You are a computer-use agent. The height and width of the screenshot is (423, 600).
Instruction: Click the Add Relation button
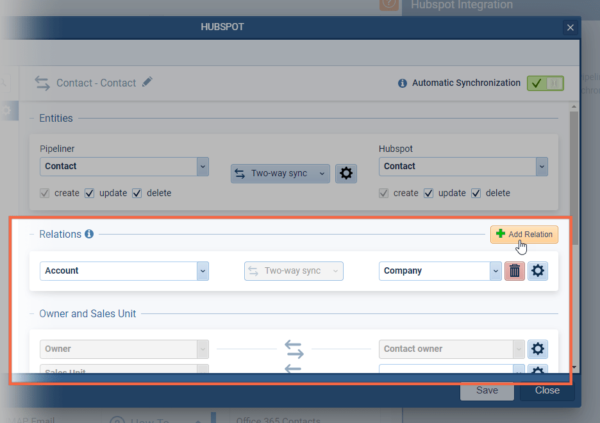point(523,234)
